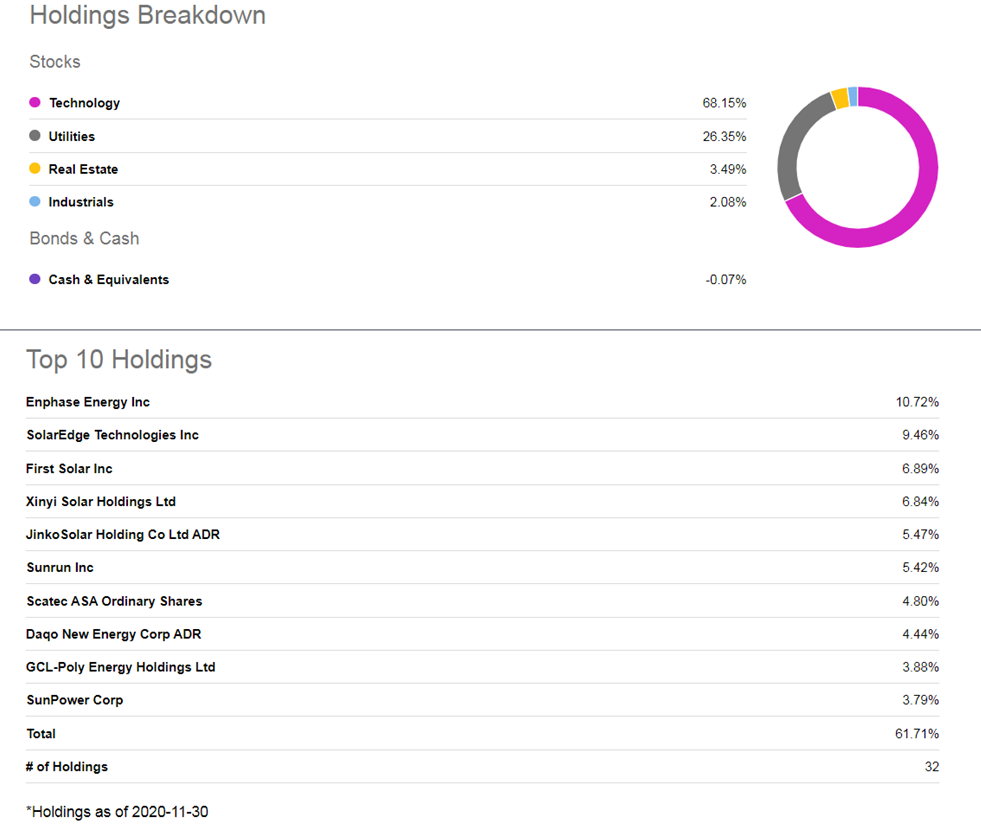Click the yellow Real Estate legend dot
Screen dimensions: 981x827
pos(35,169)
